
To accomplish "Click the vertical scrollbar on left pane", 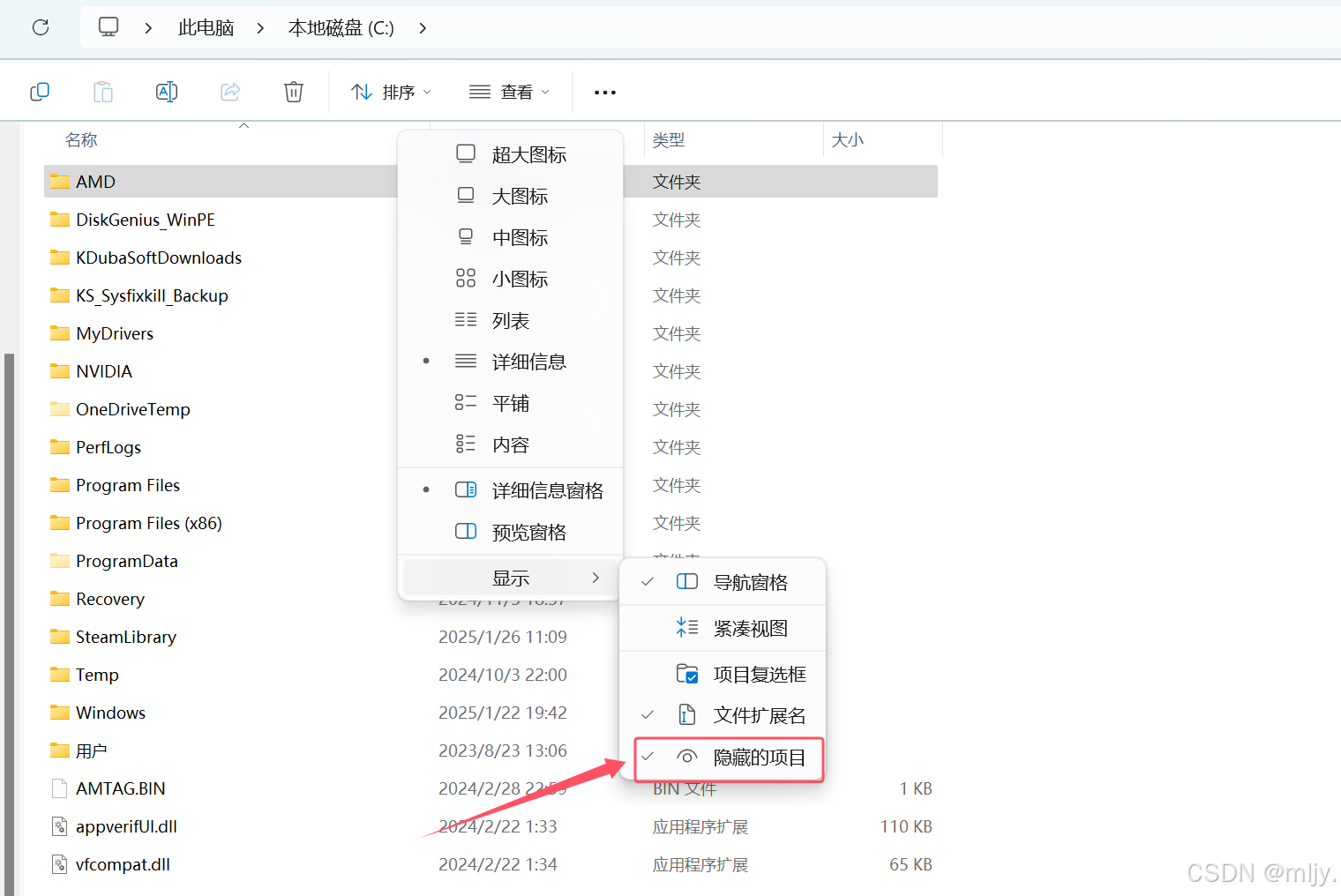I will click(9, 617).
